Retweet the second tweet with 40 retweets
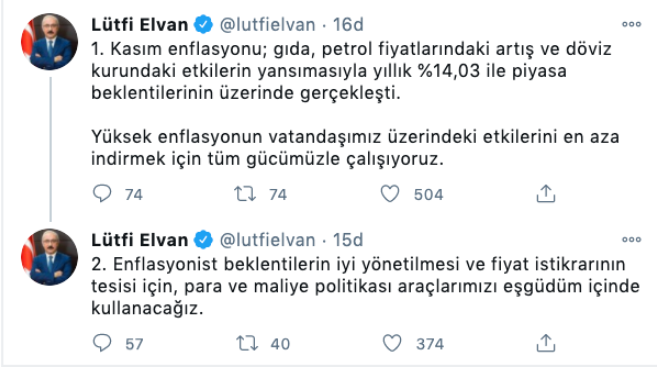663x367 pixels. [247, 343]
